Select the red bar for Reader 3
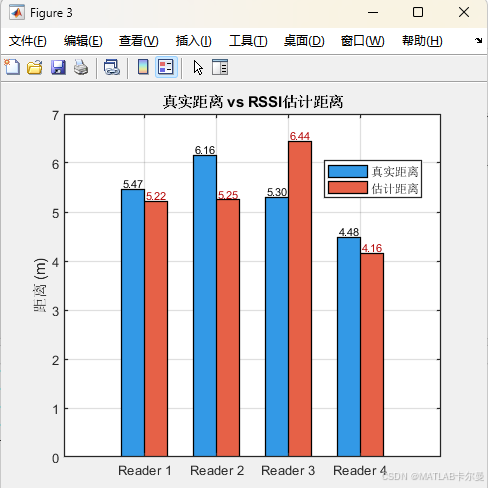488x488 pixels. click(x=300, y=299)
